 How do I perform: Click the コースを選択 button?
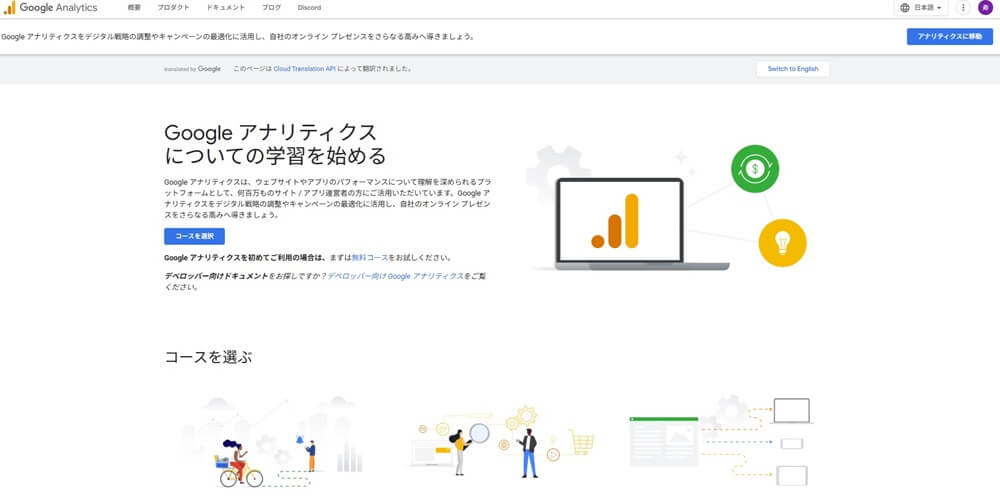click(195, 236)
